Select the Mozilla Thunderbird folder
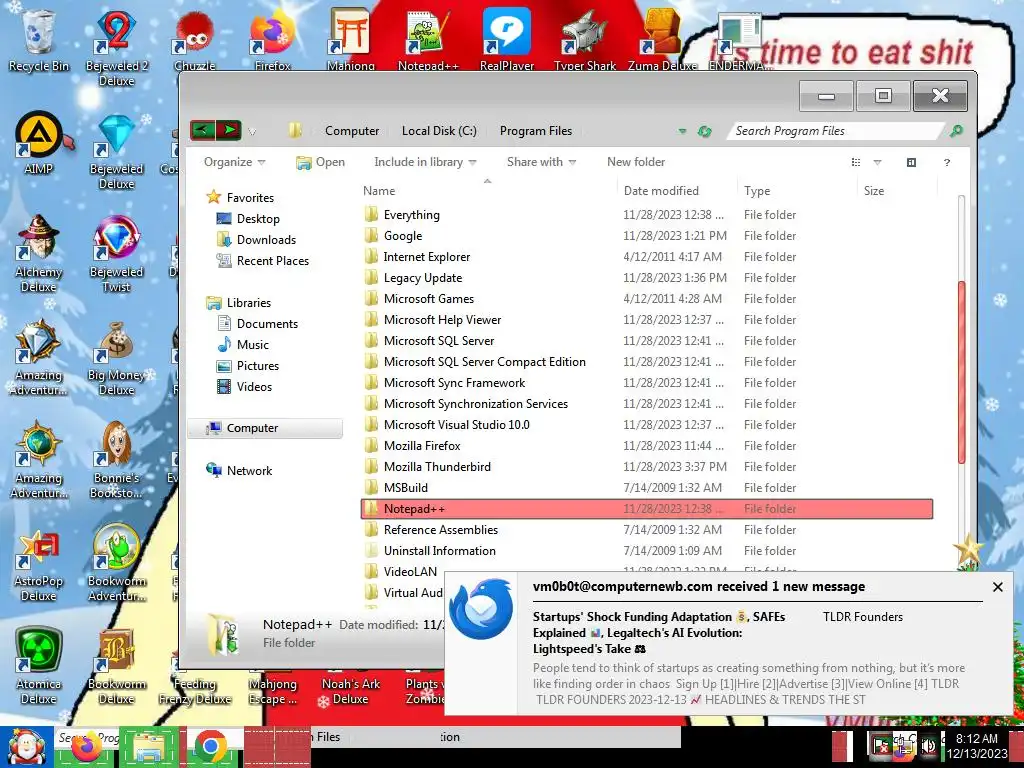The image size is (1024, 768). 647,466
